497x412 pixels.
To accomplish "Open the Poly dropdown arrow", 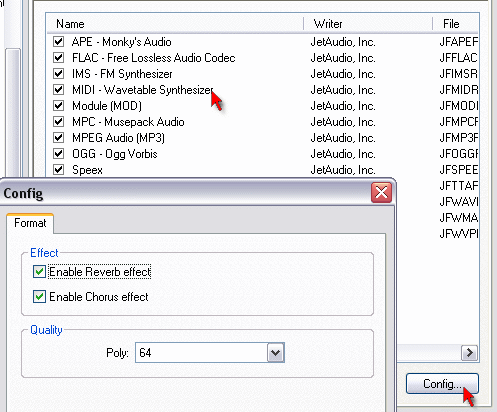I will 275,353.
